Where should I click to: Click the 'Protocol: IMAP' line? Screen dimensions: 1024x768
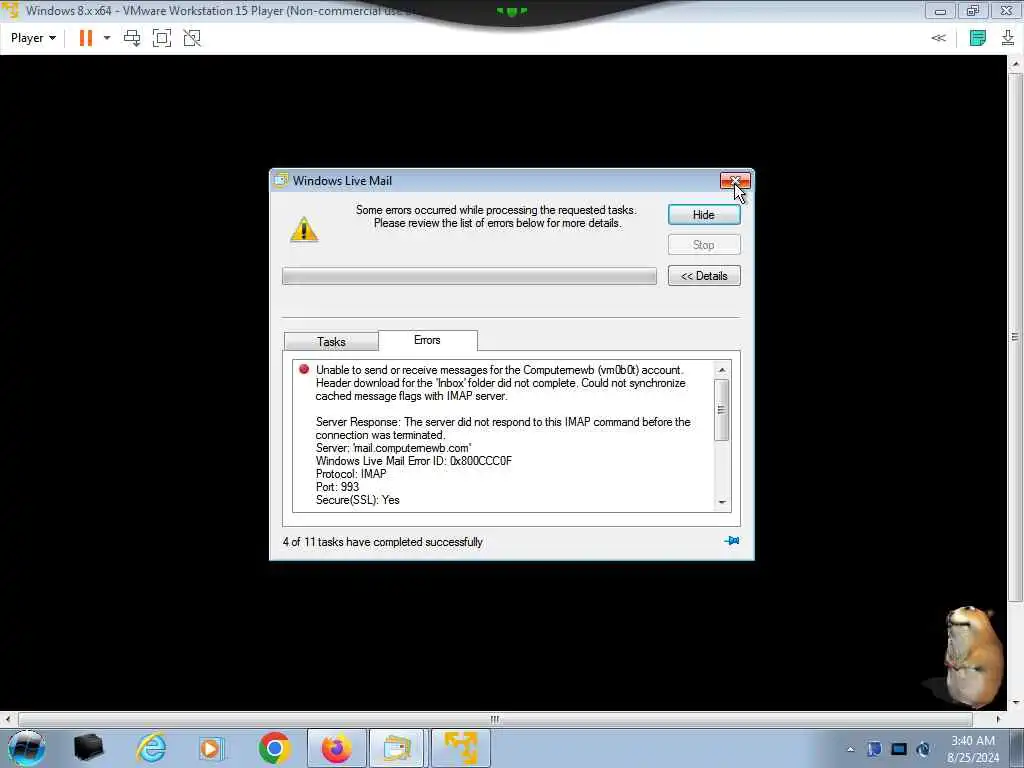(351, 474)
